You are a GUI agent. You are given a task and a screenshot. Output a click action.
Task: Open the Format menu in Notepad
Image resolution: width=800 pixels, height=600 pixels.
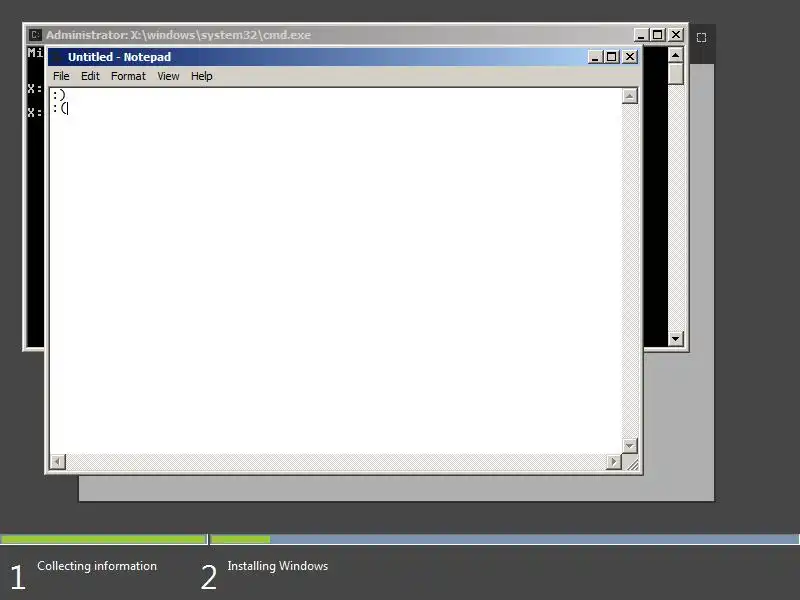pyautogui.click(x=128, y=76)
